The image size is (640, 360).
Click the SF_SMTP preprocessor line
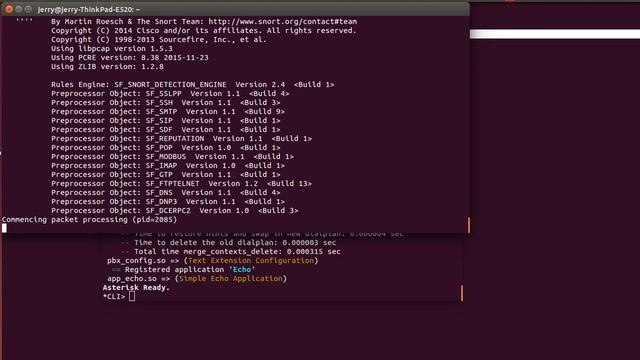tap(168, 111)
